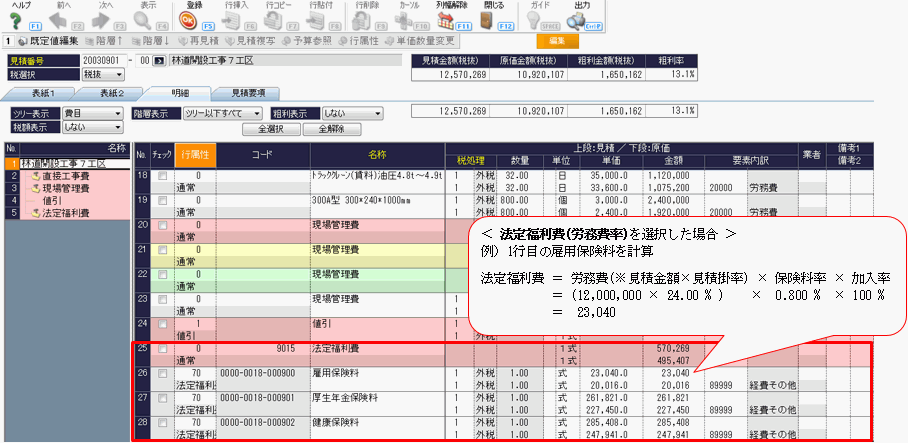The height and width of the screenshot is (443, 908).
Task: Click the 全選択 select-all button
Action: 271,129
